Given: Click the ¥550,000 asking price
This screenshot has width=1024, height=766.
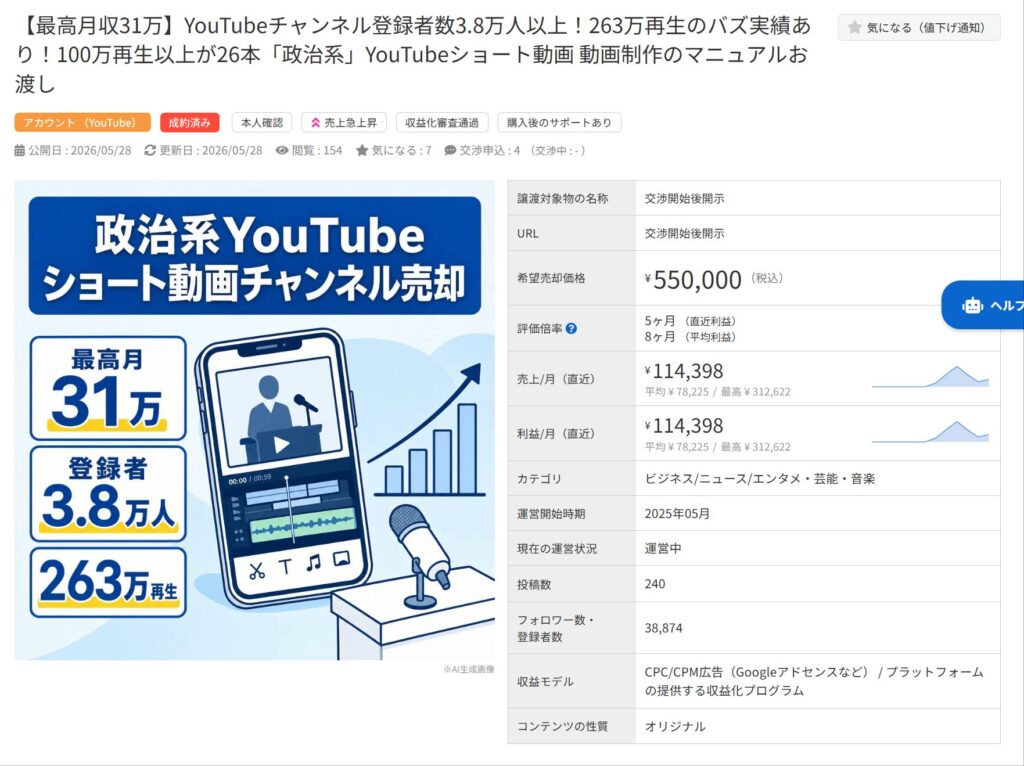Looking at the screenshot, I should [693, 279].
